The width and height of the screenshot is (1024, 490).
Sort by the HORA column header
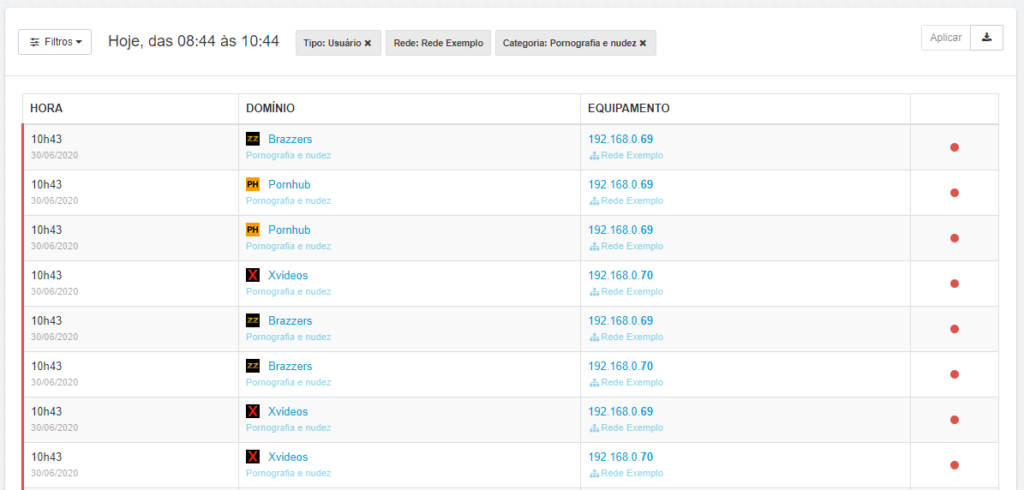[46, 108]
